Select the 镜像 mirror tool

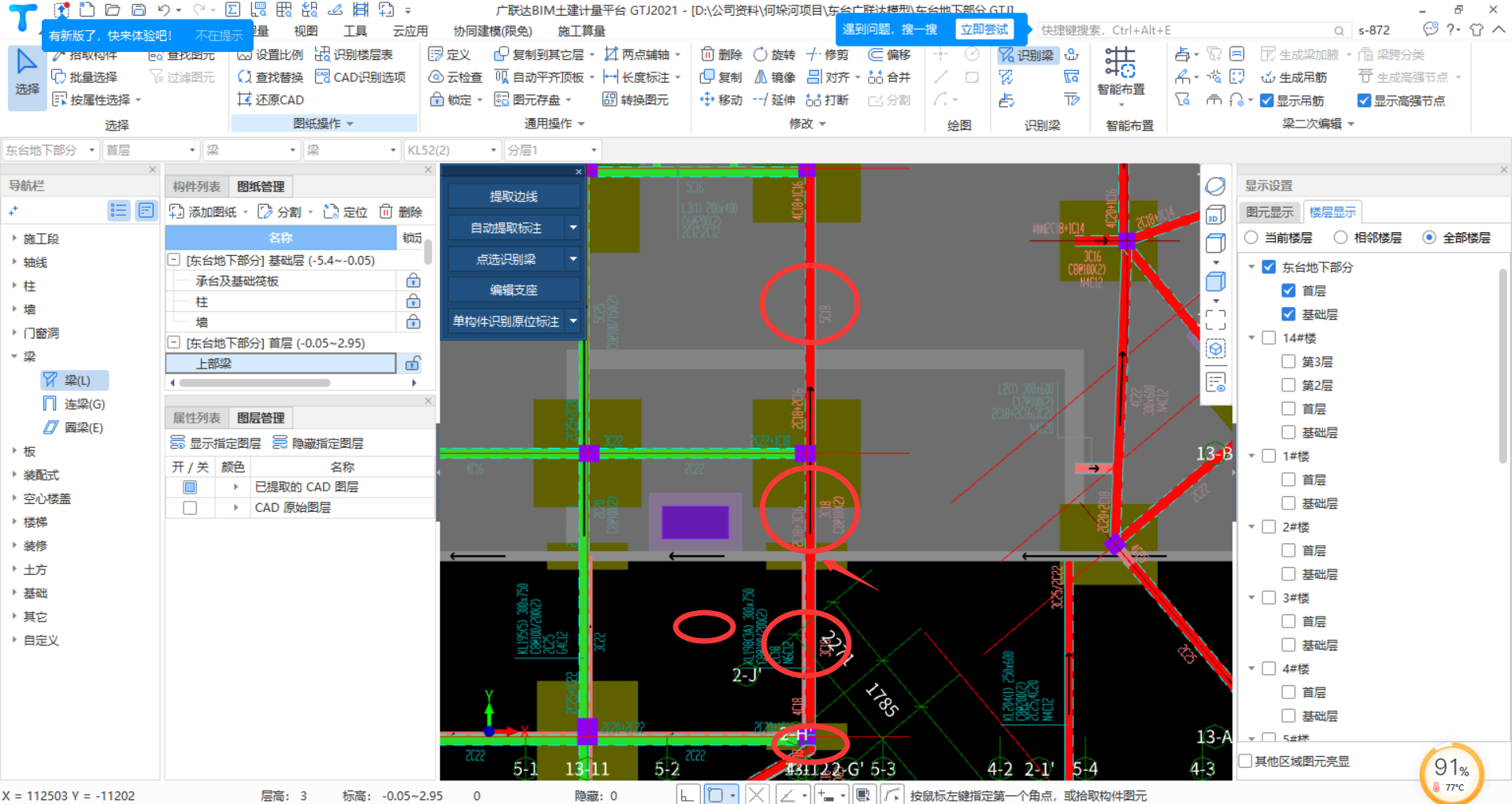point(774,77)
